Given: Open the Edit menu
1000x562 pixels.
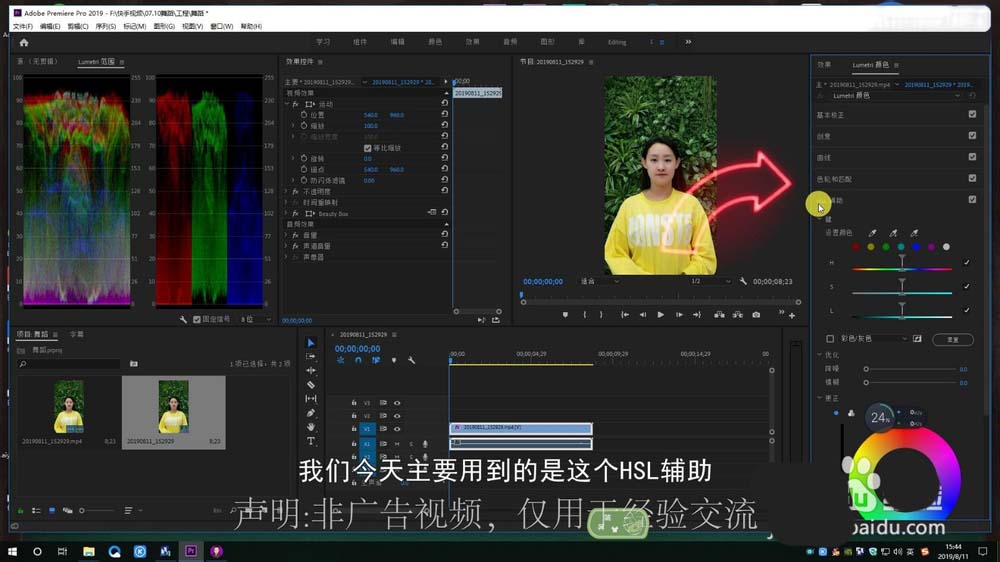Looking at the screenshot, I should (50, 26).
